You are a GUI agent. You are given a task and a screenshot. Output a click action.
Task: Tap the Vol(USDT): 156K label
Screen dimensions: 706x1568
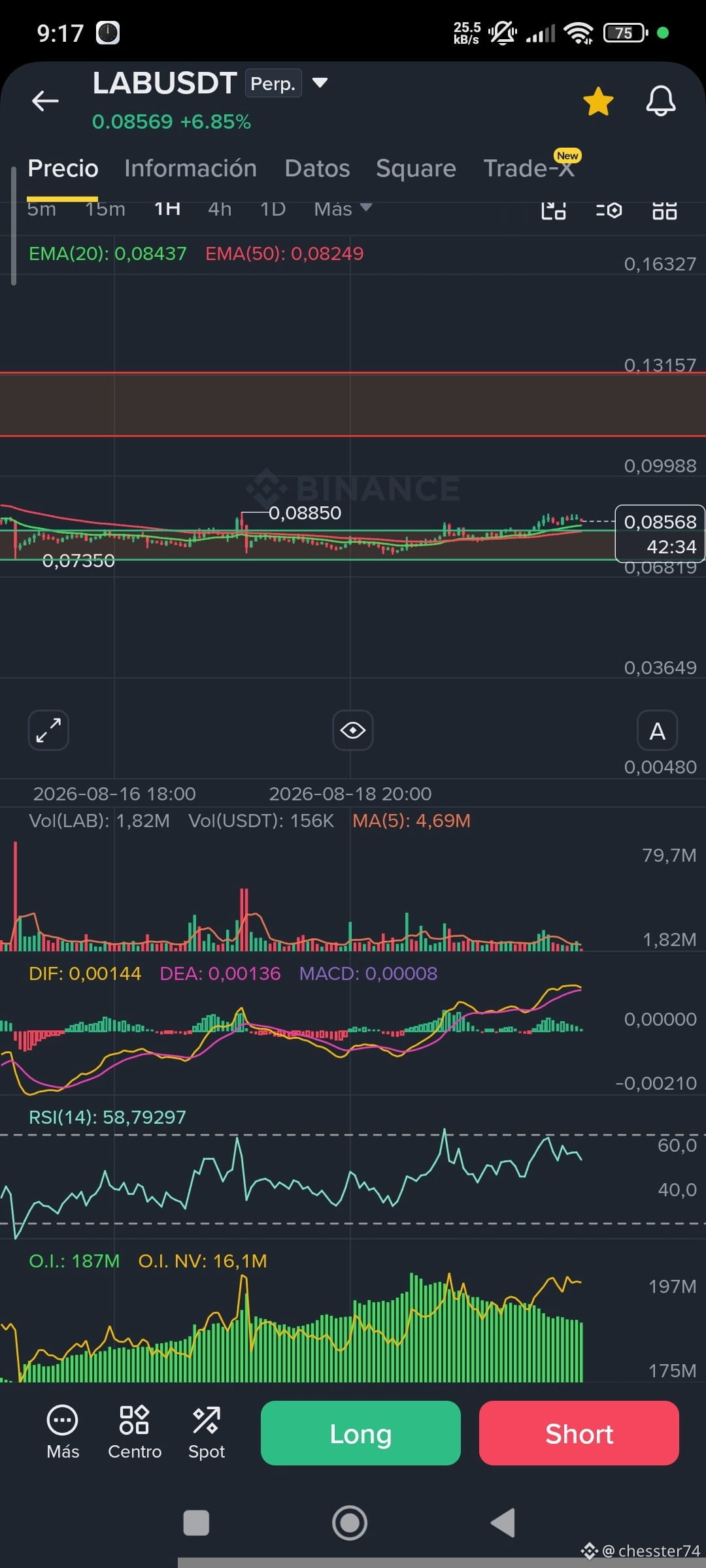pyautogui.click(x=261, y=821)
